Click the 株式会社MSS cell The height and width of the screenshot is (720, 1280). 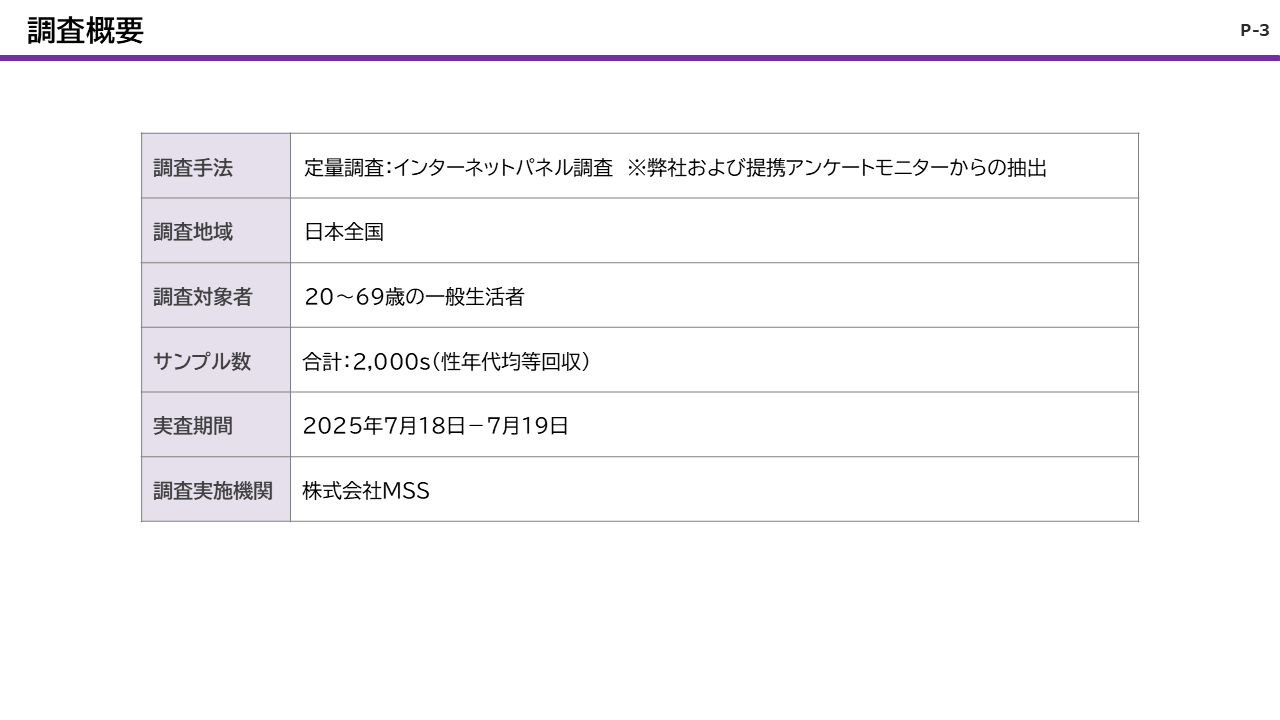366,491
